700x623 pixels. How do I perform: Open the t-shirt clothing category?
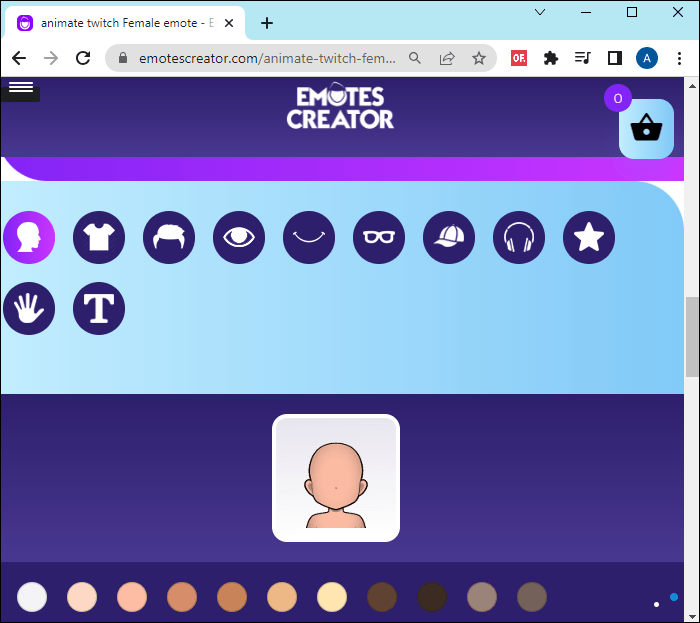(99, 237)
